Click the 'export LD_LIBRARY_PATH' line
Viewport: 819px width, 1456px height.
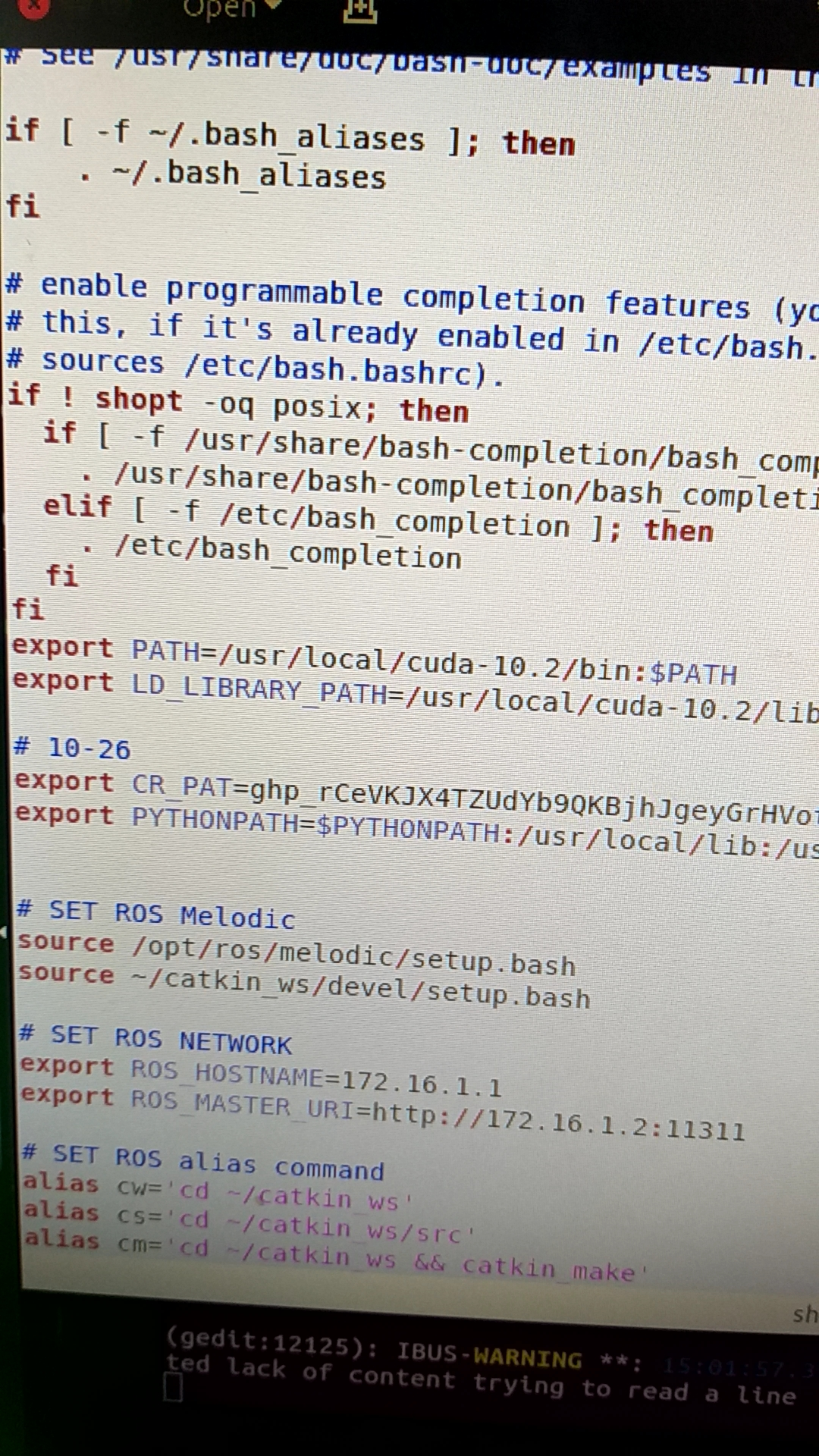[416, 698]
